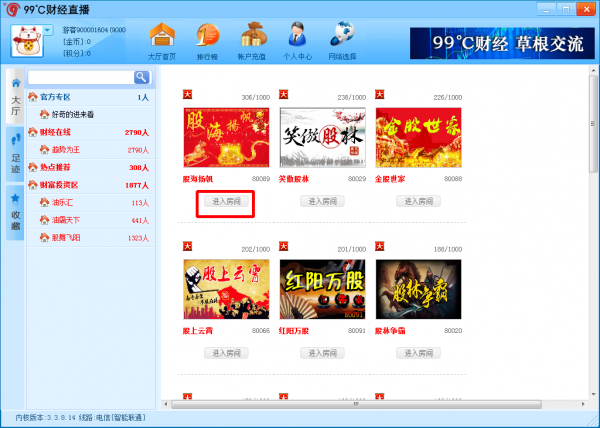Image resolution: width=600 pixels, height=428 pixels.
Task: Click 进入房间 button under 金股世家
Action: [418, 201]
